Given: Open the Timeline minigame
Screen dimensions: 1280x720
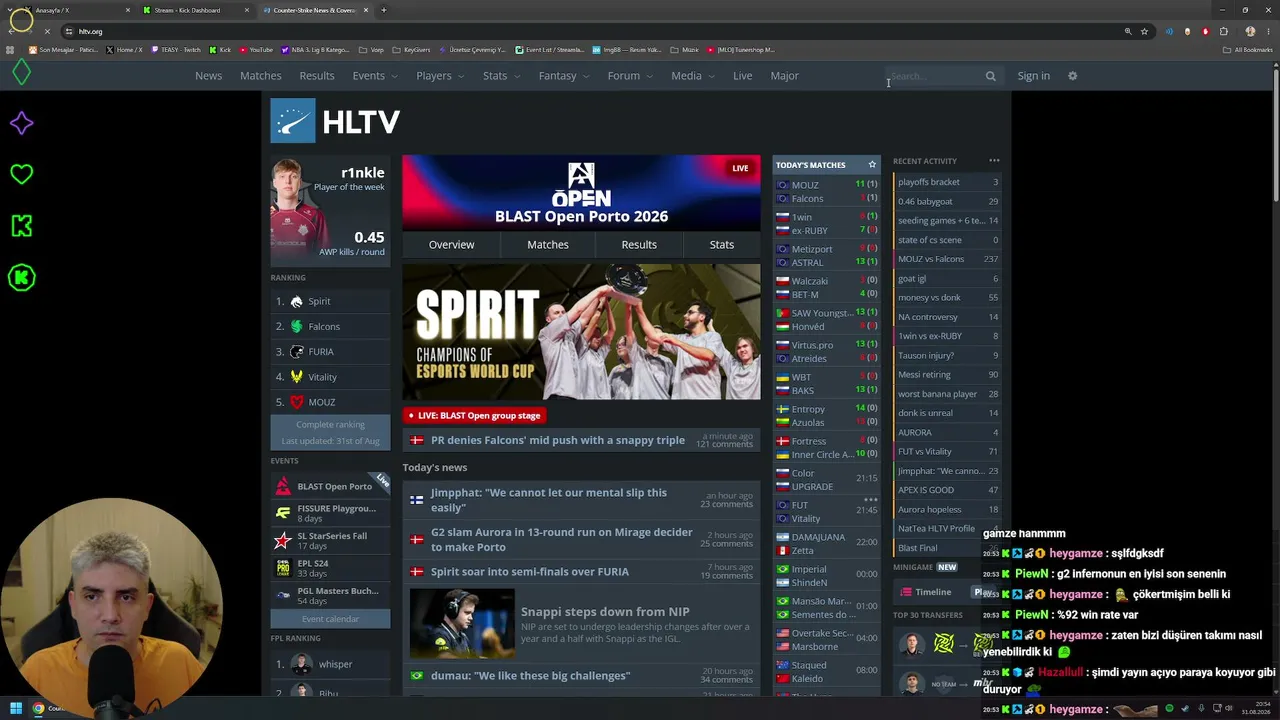Looking at the screenshot, I should 933,592.
